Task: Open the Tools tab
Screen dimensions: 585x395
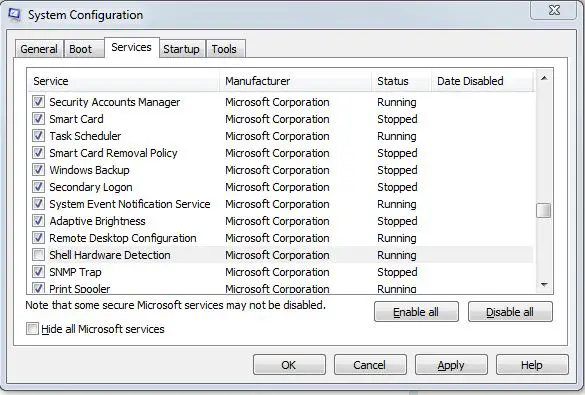Action: [x=225, y=49]
